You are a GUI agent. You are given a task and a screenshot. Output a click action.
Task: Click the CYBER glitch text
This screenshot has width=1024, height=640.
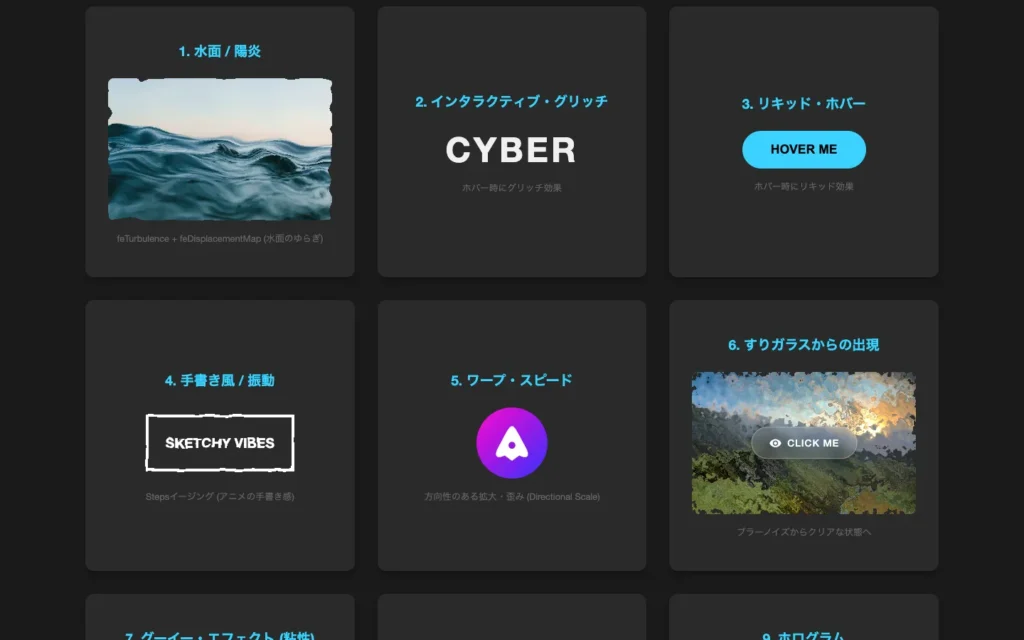tap(511, 150)
